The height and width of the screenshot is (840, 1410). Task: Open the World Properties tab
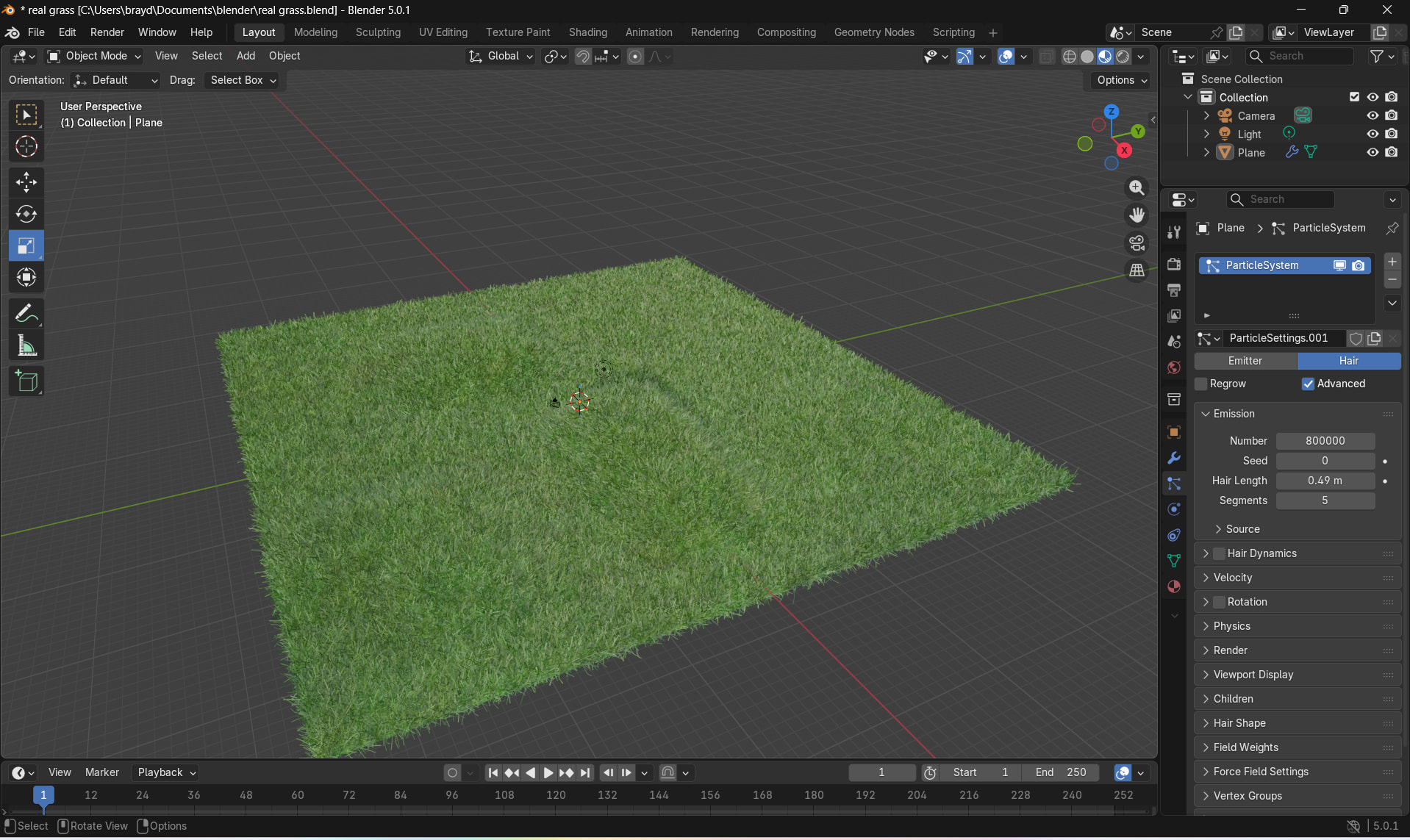click(1173, 367)
